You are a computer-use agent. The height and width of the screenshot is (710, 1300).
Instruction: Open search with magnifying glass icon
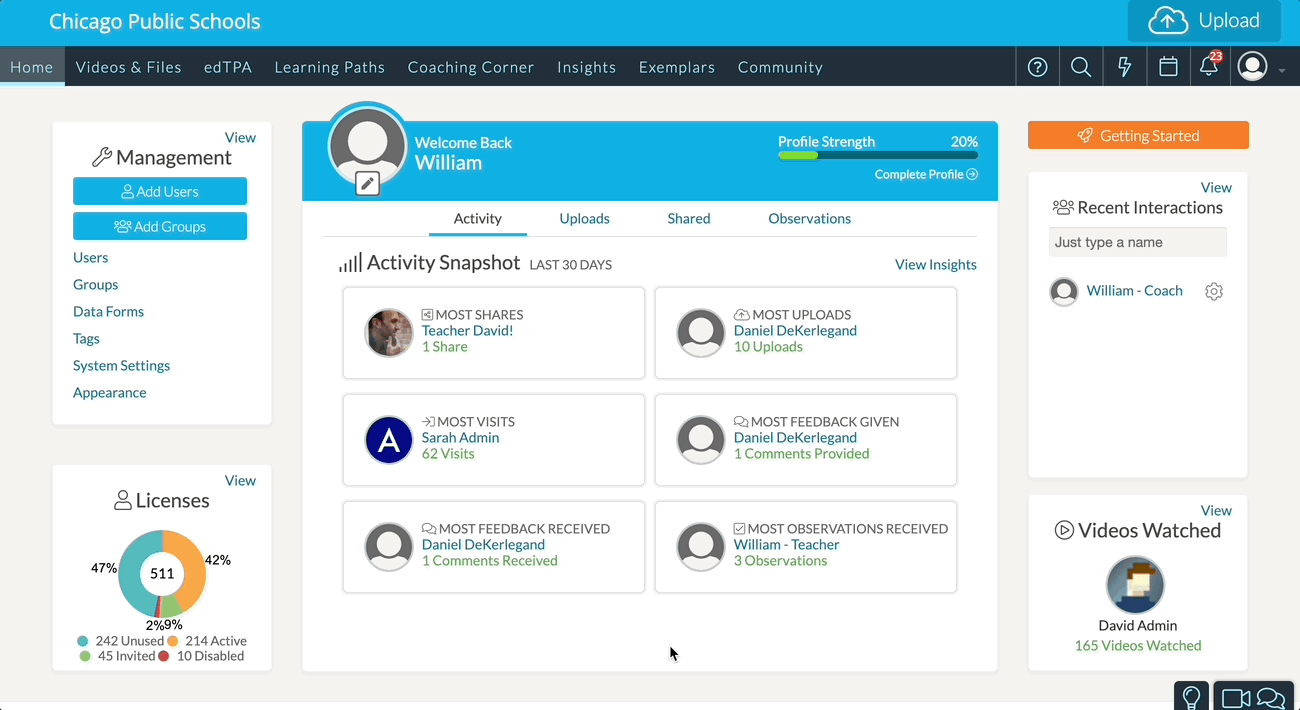[1081, 67]
